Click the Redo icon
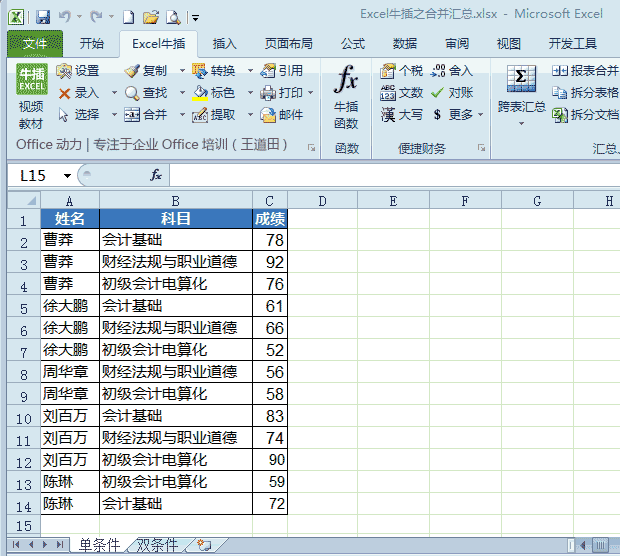This screenshot has height=556, width=620. [x=96, y=17]
